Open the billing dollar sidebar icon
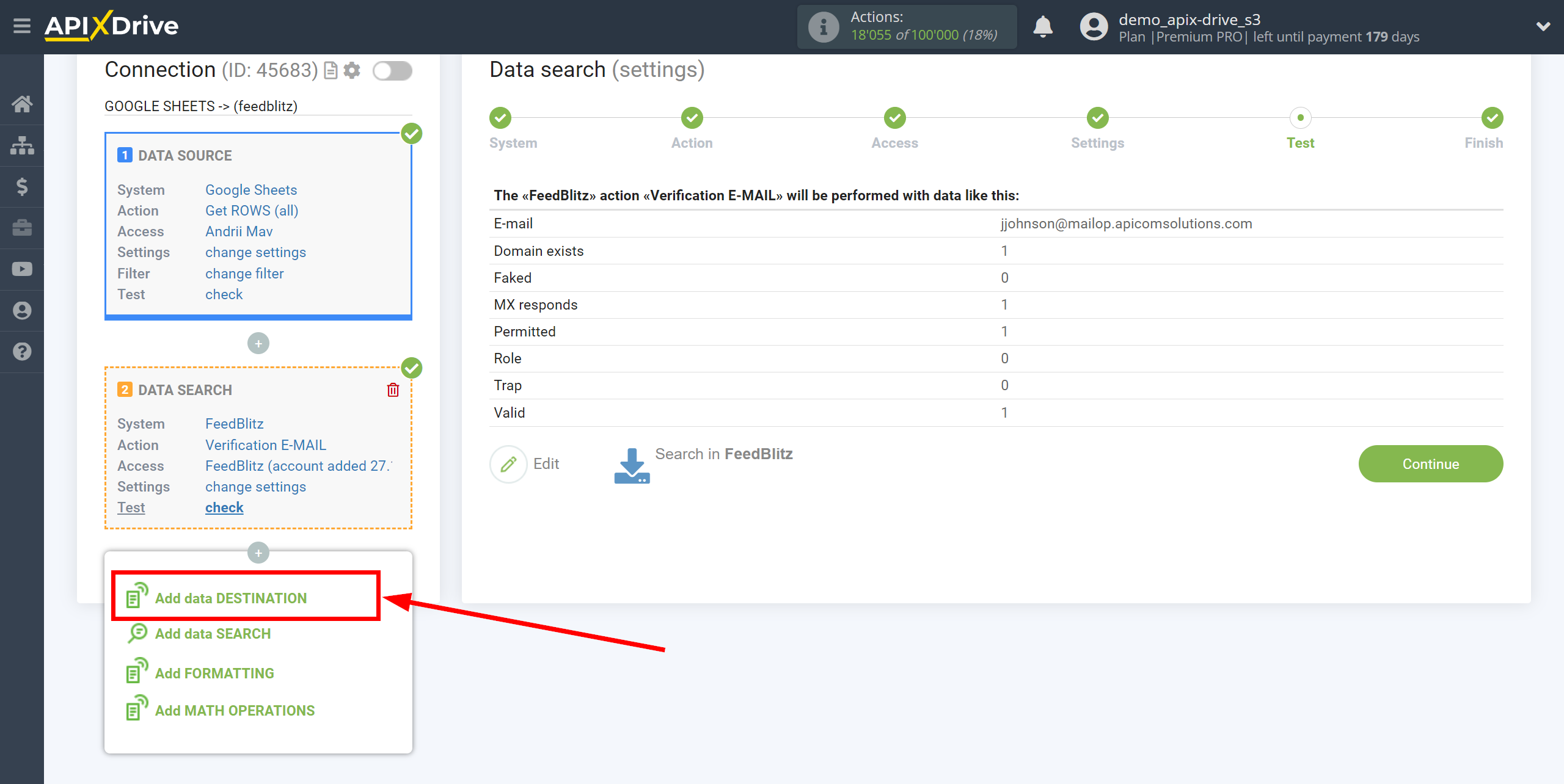 (22, 186)
